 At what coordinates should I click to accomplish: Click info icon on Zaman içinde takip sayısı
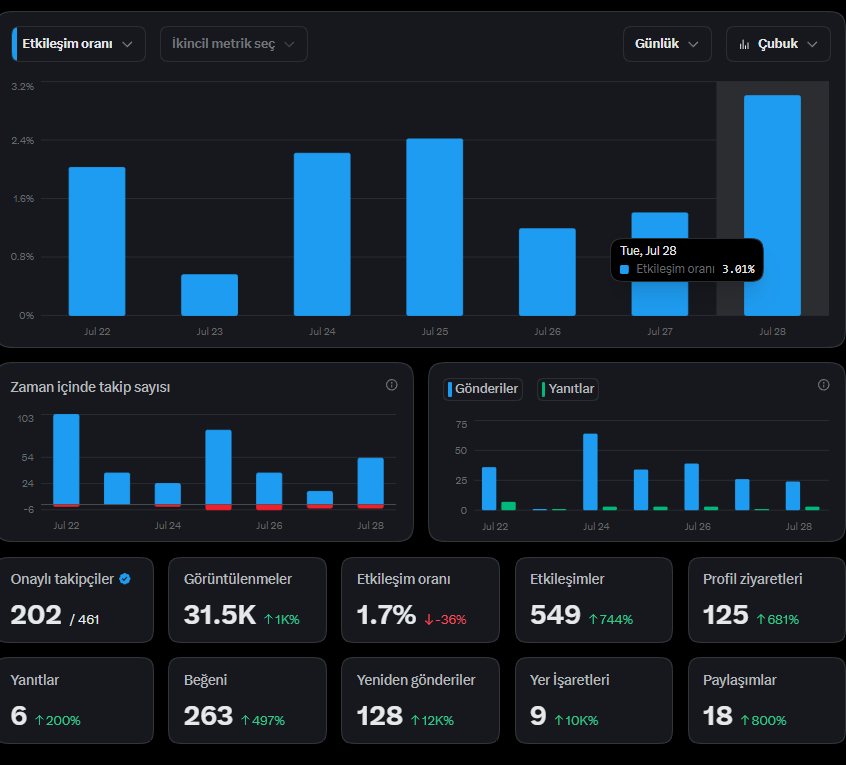[392, 385]
